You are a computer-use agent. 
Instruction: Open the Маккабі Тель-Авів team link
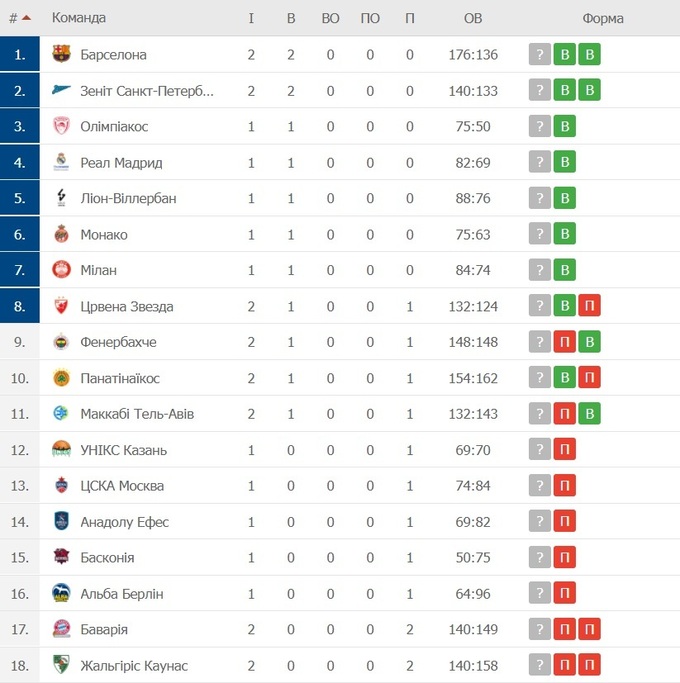pos(137,414)
